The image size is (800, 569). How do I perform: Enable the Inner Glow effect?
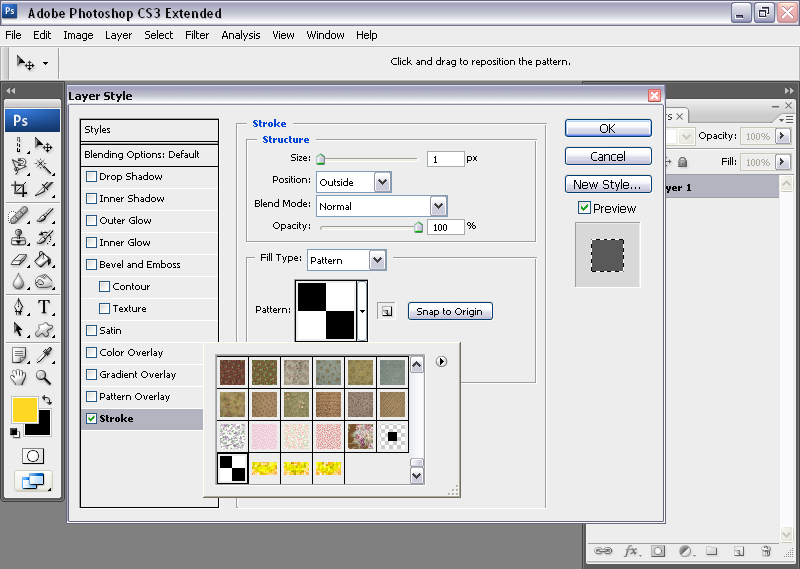[x=91, y=242]
